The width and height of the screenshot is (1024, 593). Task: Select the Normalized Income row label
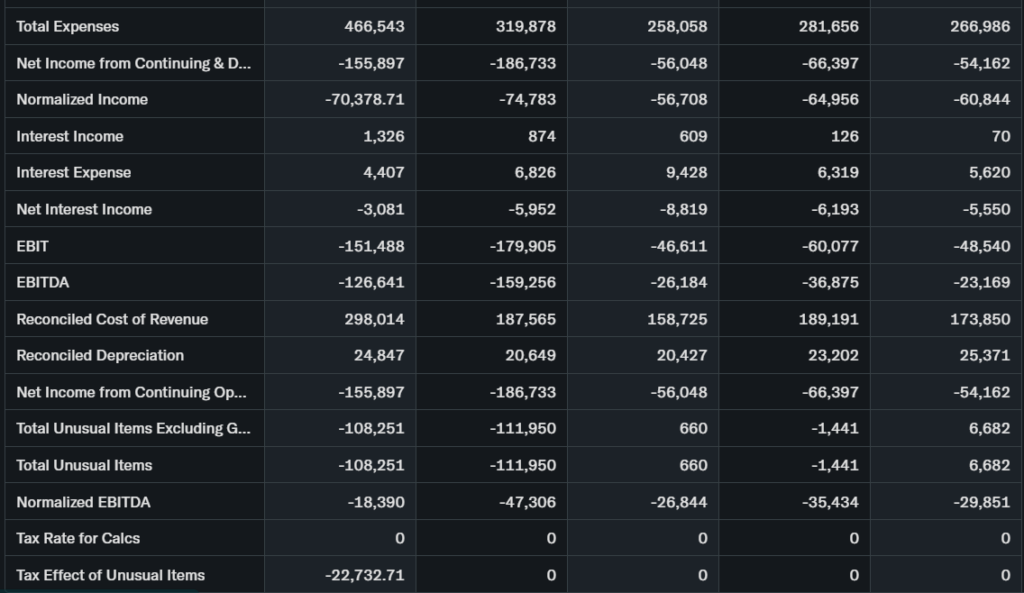click(82, 99)
